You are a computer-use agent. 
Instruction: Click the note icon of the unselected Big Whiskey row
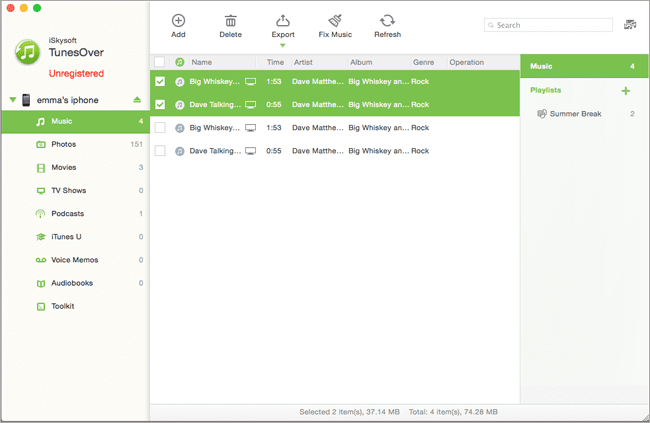tap(179, 128)
